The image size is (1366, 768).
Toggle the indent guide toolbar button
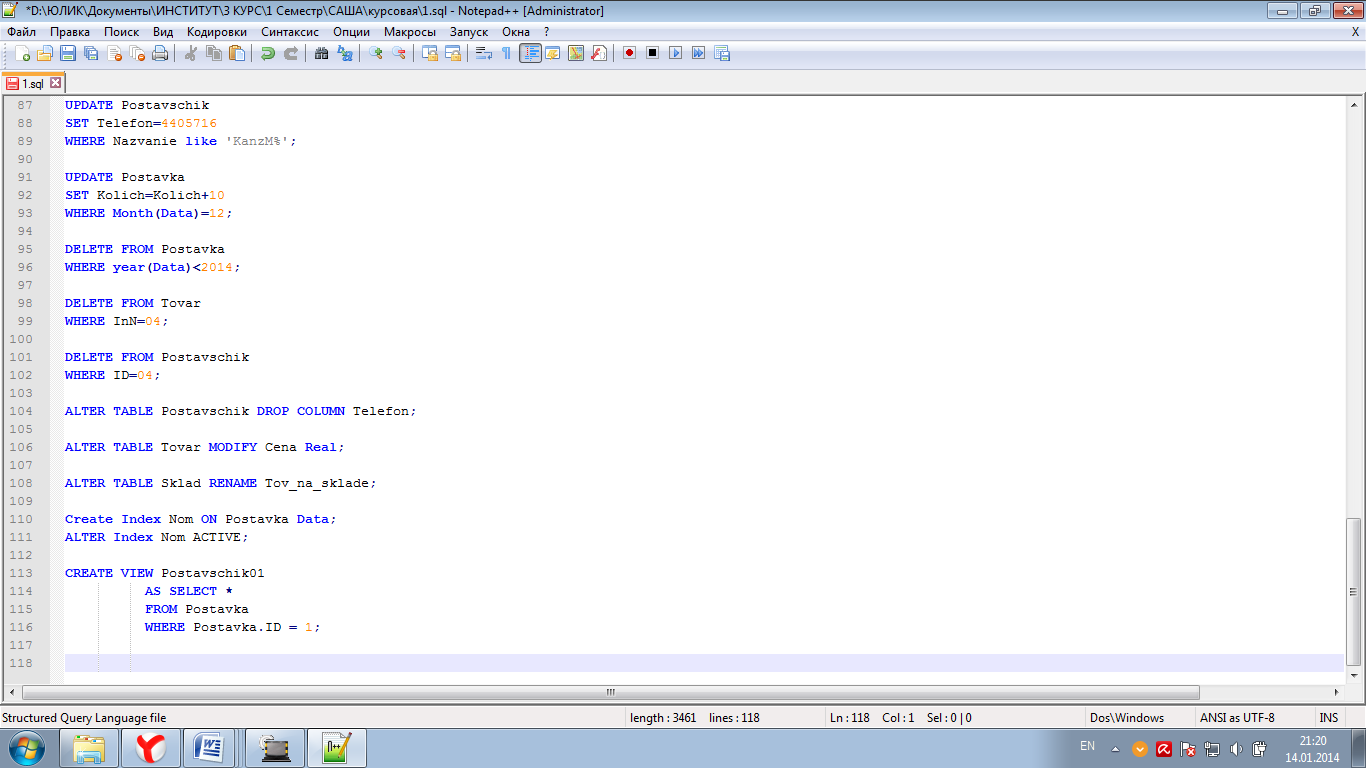pos(530,53)
